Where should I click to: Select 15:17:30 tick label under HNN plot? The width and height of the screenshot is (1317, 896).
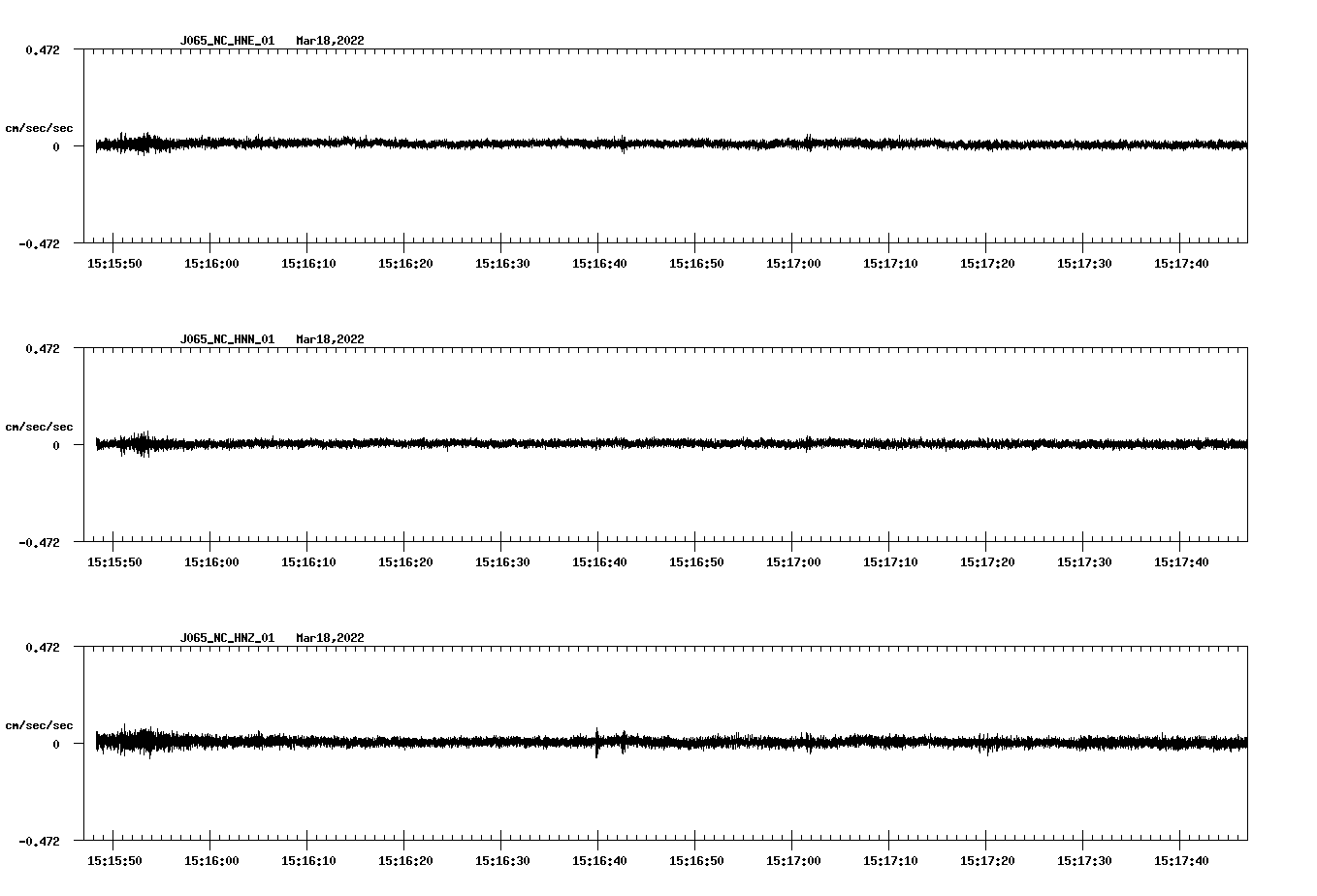1084,562
